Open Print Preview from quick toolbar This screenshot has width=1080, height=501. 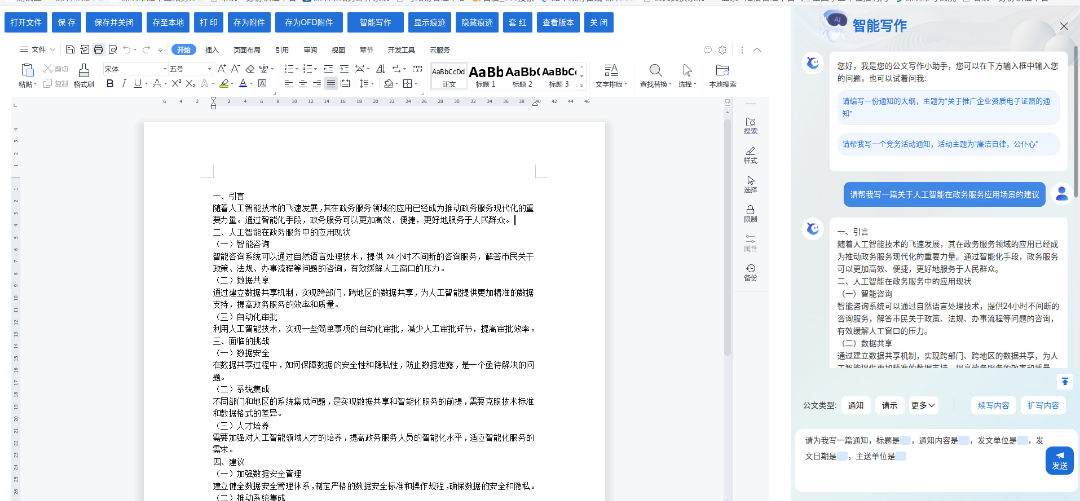tap(113, 50)
